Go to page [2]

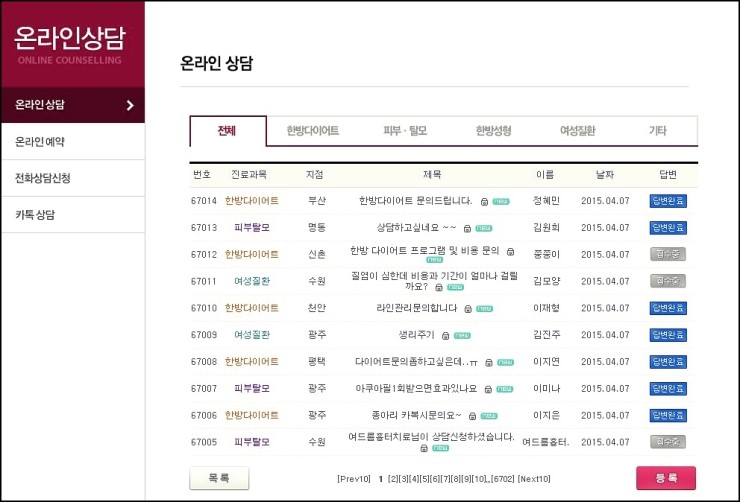pyautogui.click(x=393, y=479)
